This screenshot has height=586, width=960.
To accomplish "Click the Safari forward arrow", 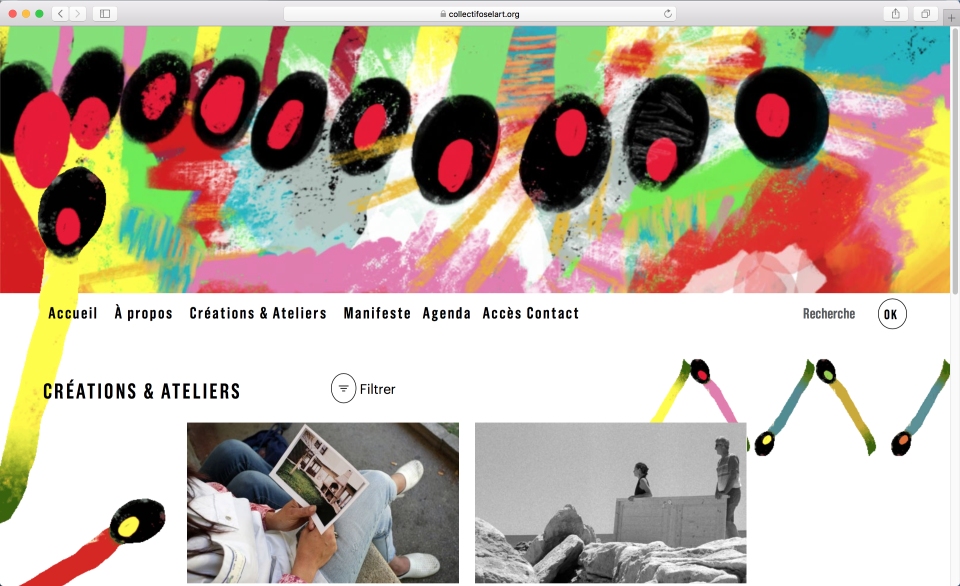I will click(77, 13).
